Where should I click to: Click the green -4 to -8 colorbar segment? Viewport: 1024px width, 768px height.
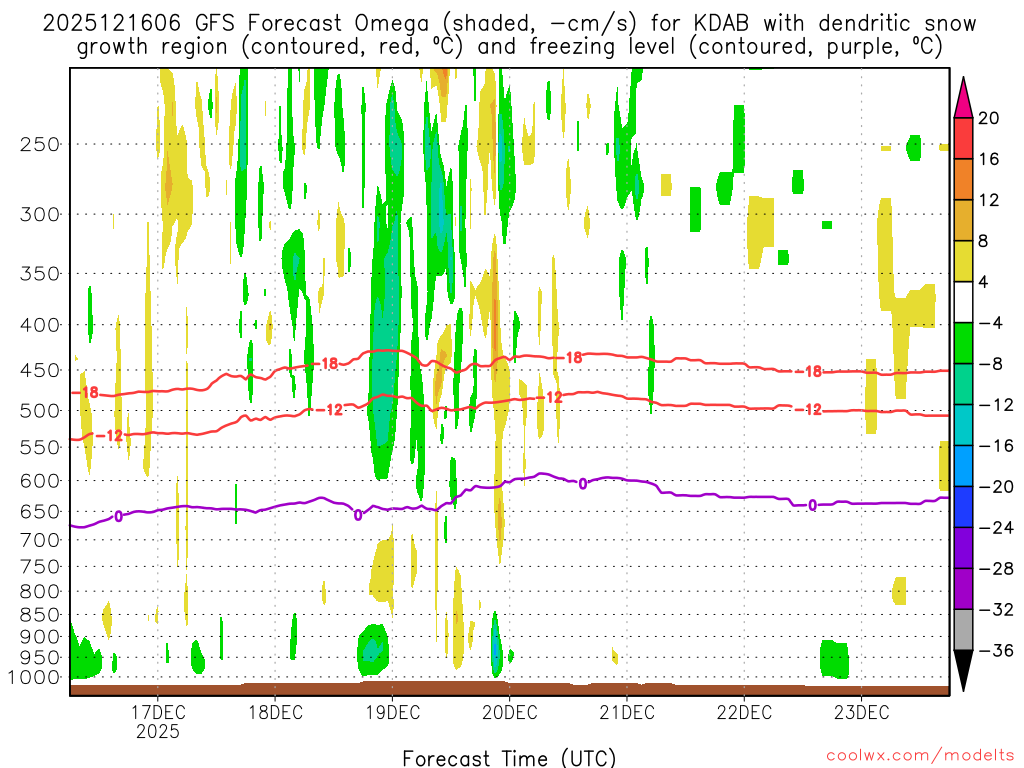click(x=963, y=344)
